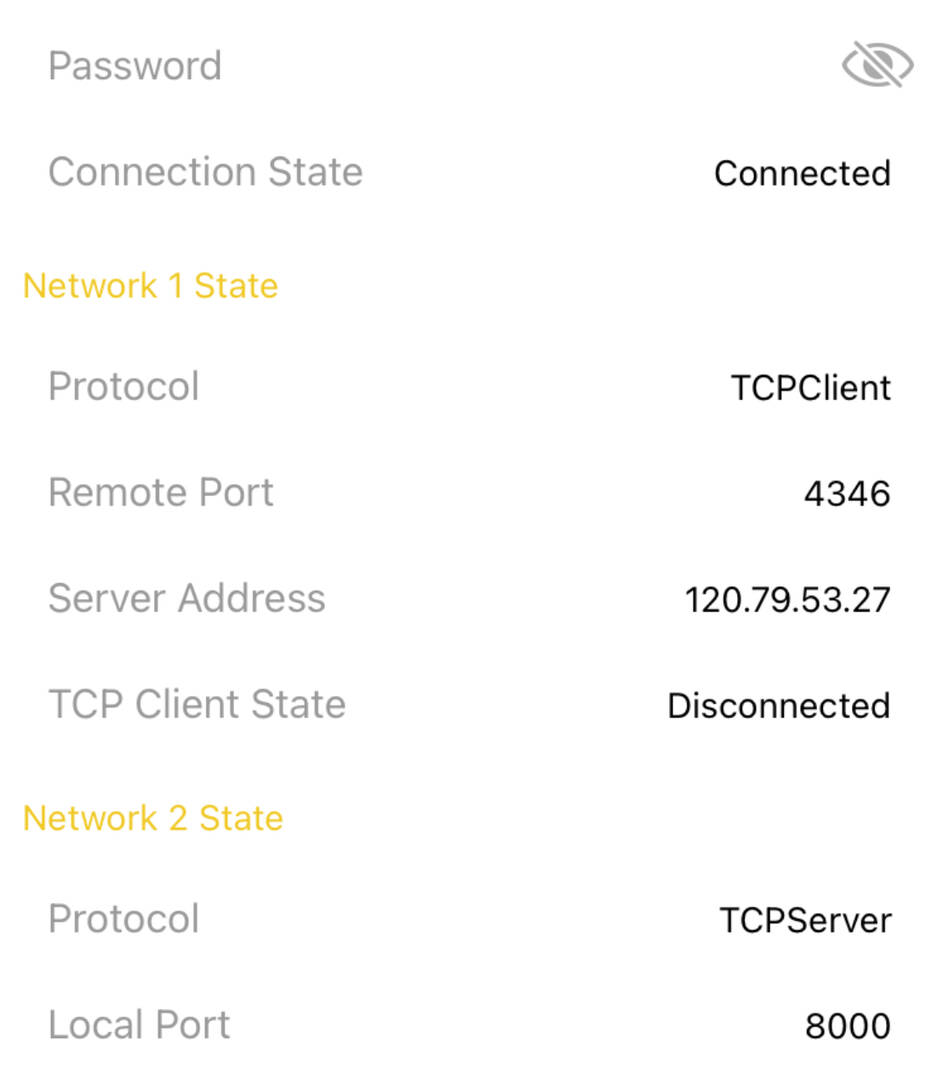The image size is (943, 1079).
Task: Select the TCPClient protocol value
Action: click(x=811, y=387)
